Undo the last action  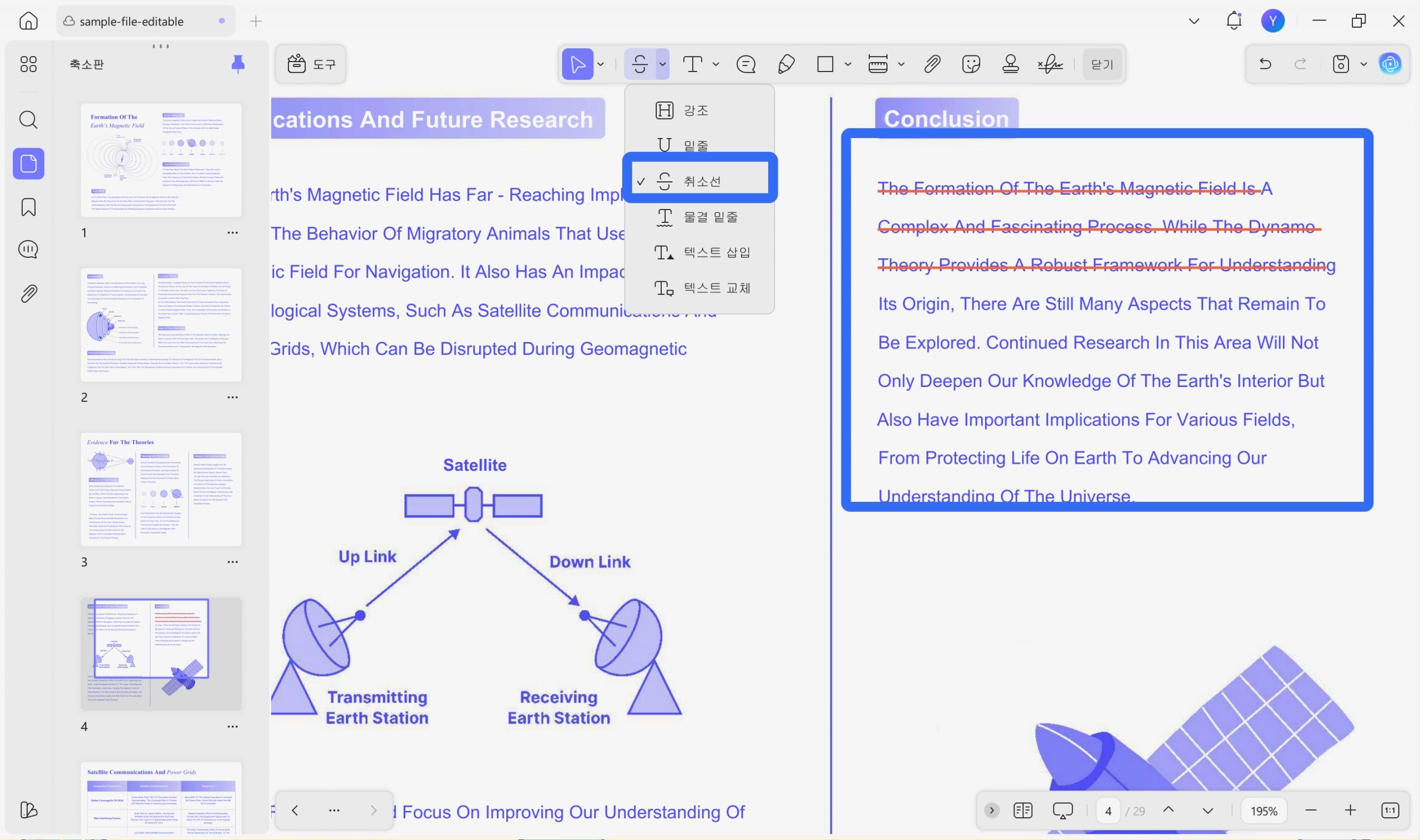tap(1265, 64)
